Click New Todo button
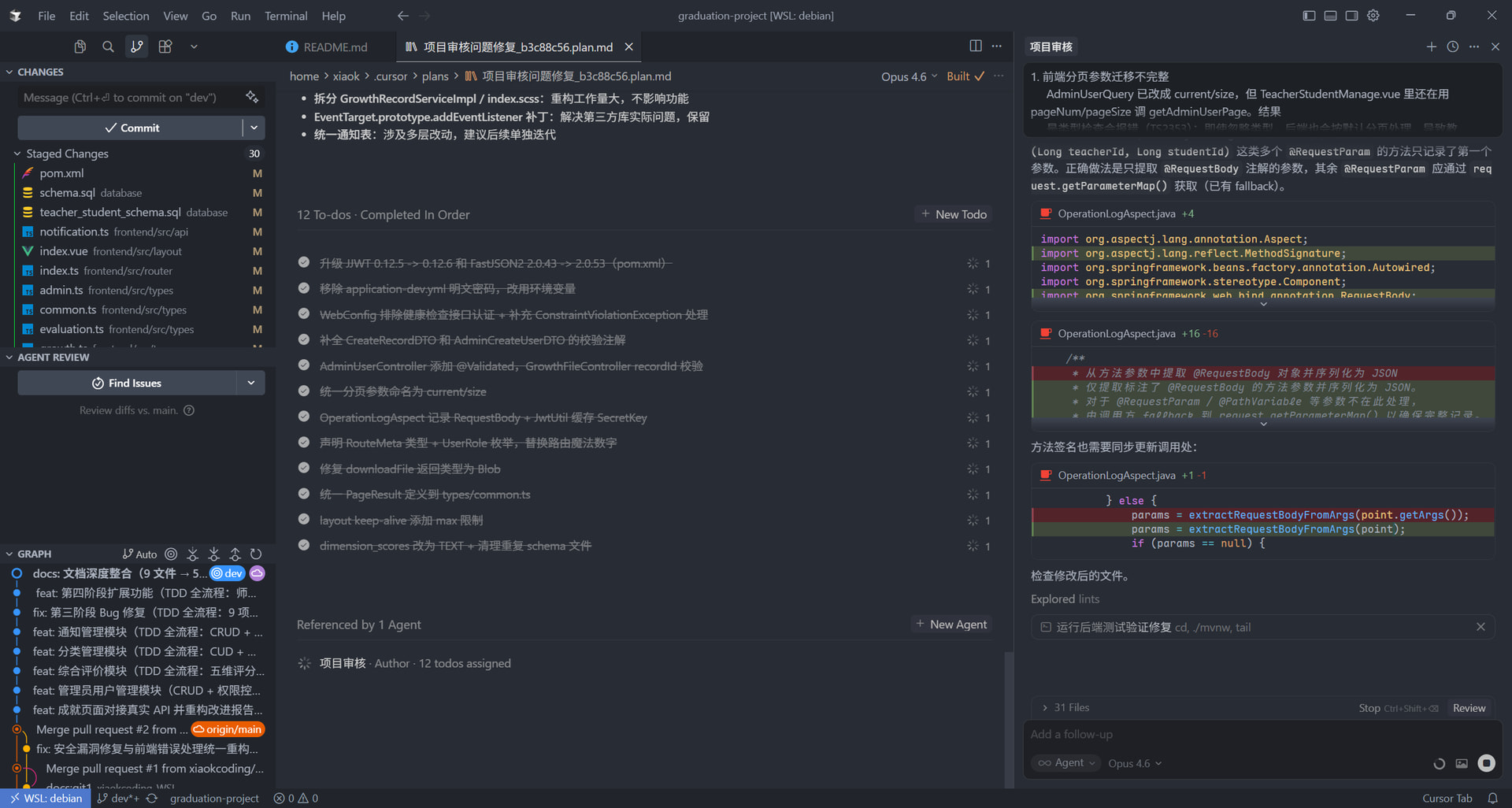Viewport: 1512px width, 808px height. point(954,214)
